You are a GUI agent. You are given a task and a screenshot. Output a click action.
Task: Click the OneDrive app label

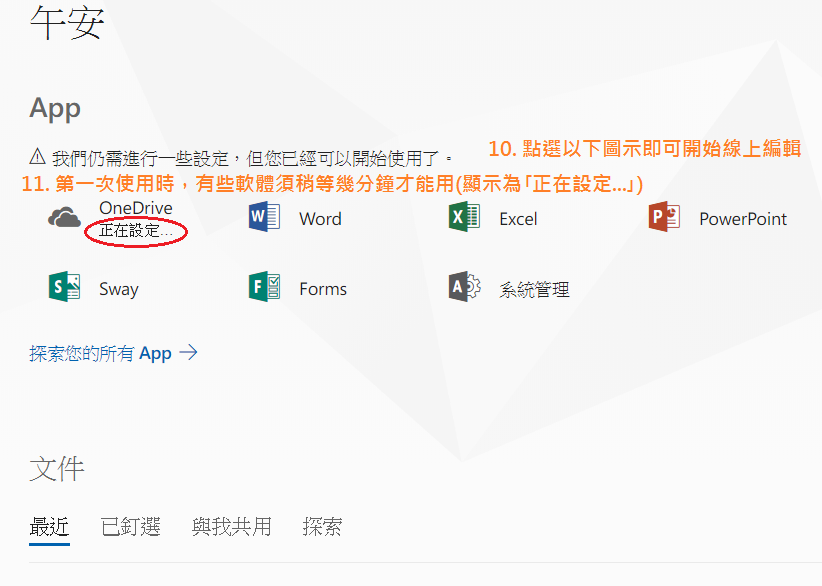[136, 208]
